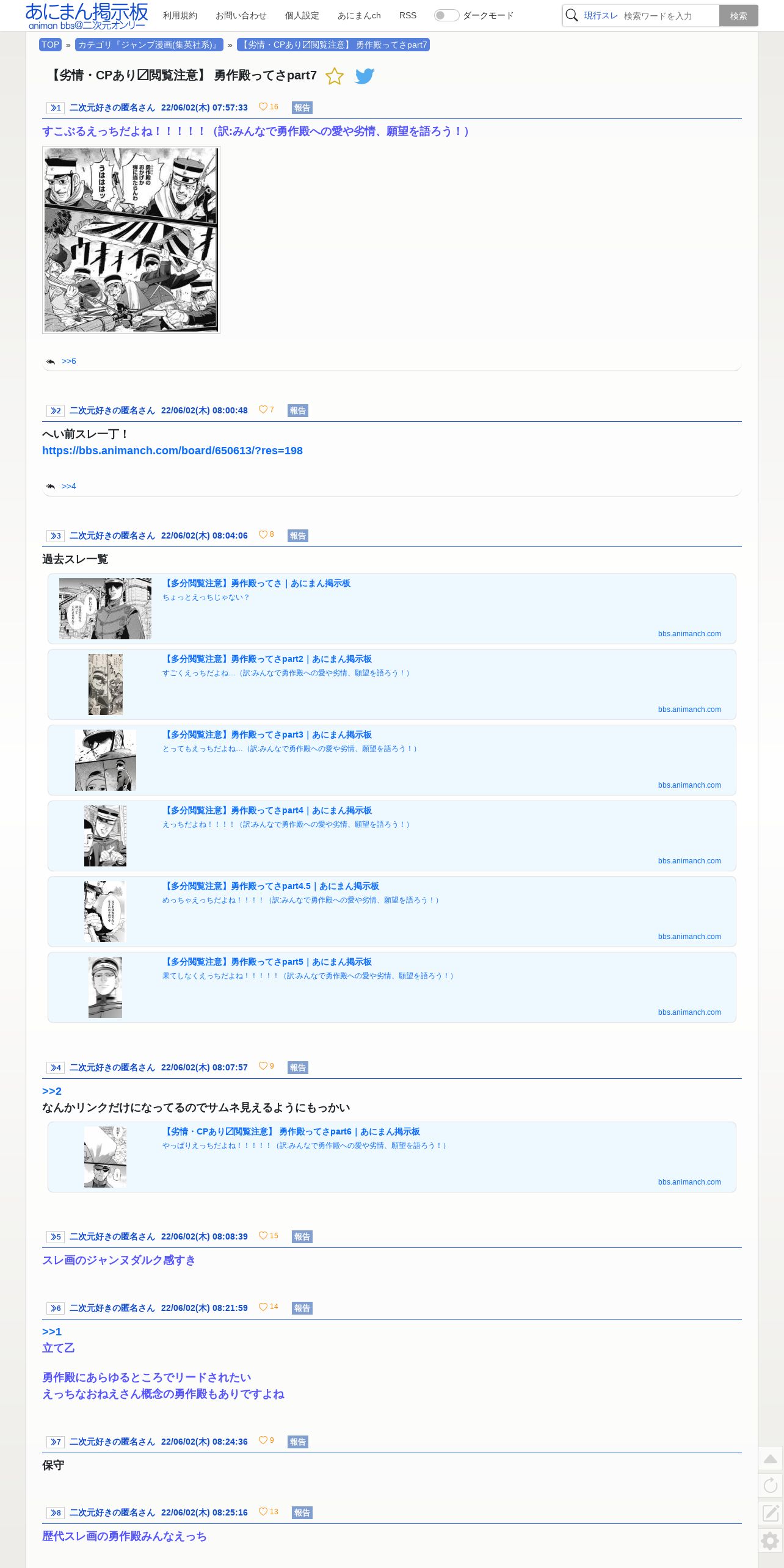The width and height of the screenshot is (784, 1568).
Task: Open 勇作殿ってさpart4 thread card title
Action: click(x=267, y=810)
